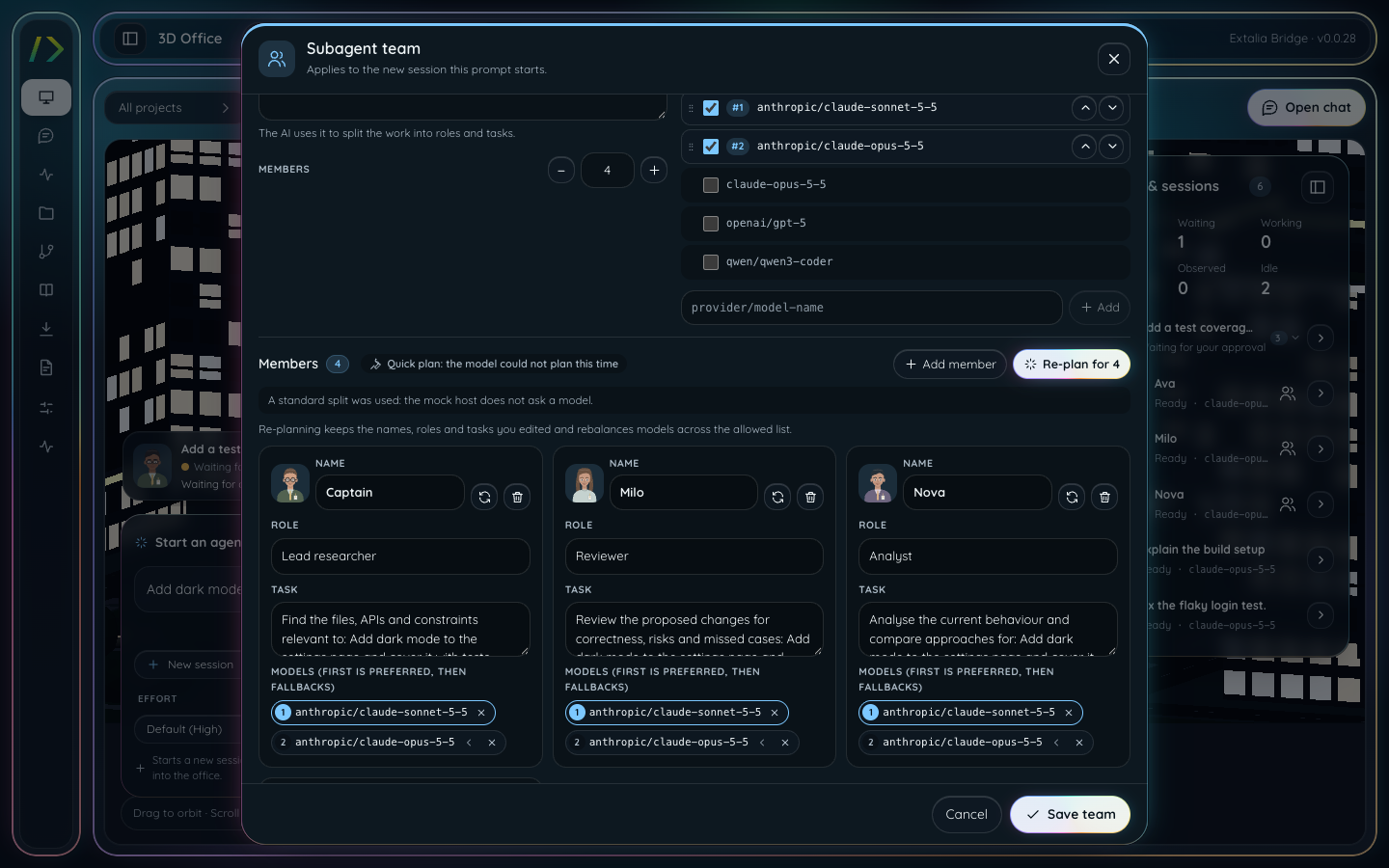
Task: Uncheck the #2 anthropic/claude-opus-5-5 model checkbox
Action: [711, 147]
